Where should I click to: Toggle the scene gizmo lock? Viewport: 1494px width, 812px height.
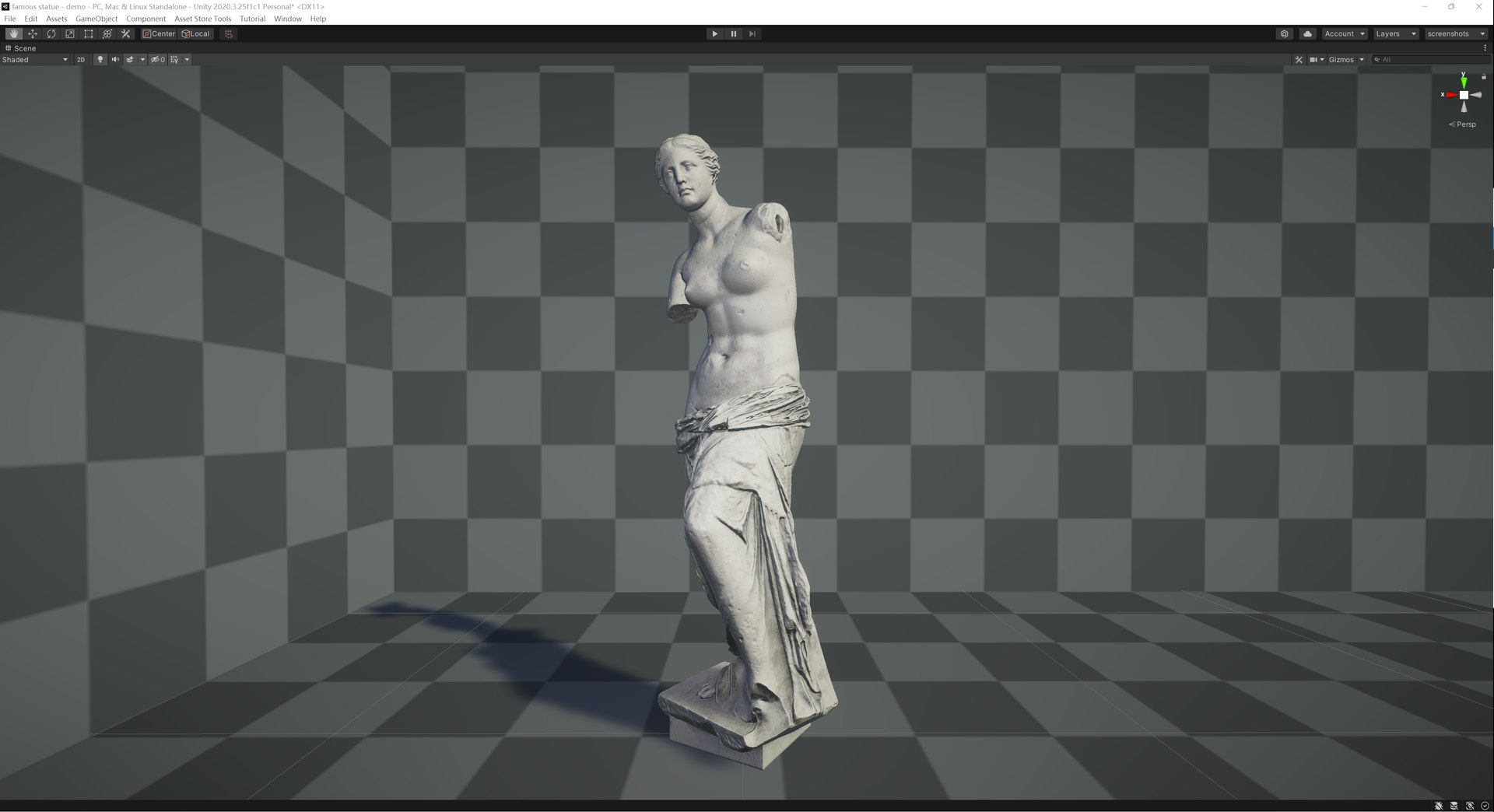point(1484,76)
